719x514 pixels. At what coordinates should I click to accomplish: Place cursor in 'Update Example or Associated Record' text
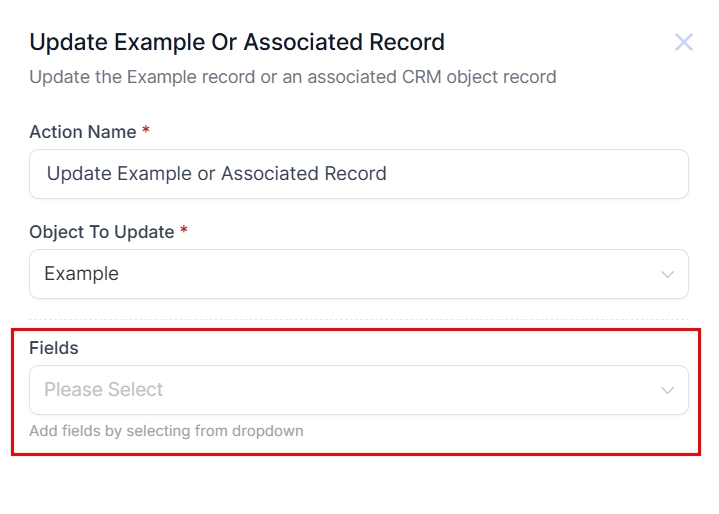(216, 174)
